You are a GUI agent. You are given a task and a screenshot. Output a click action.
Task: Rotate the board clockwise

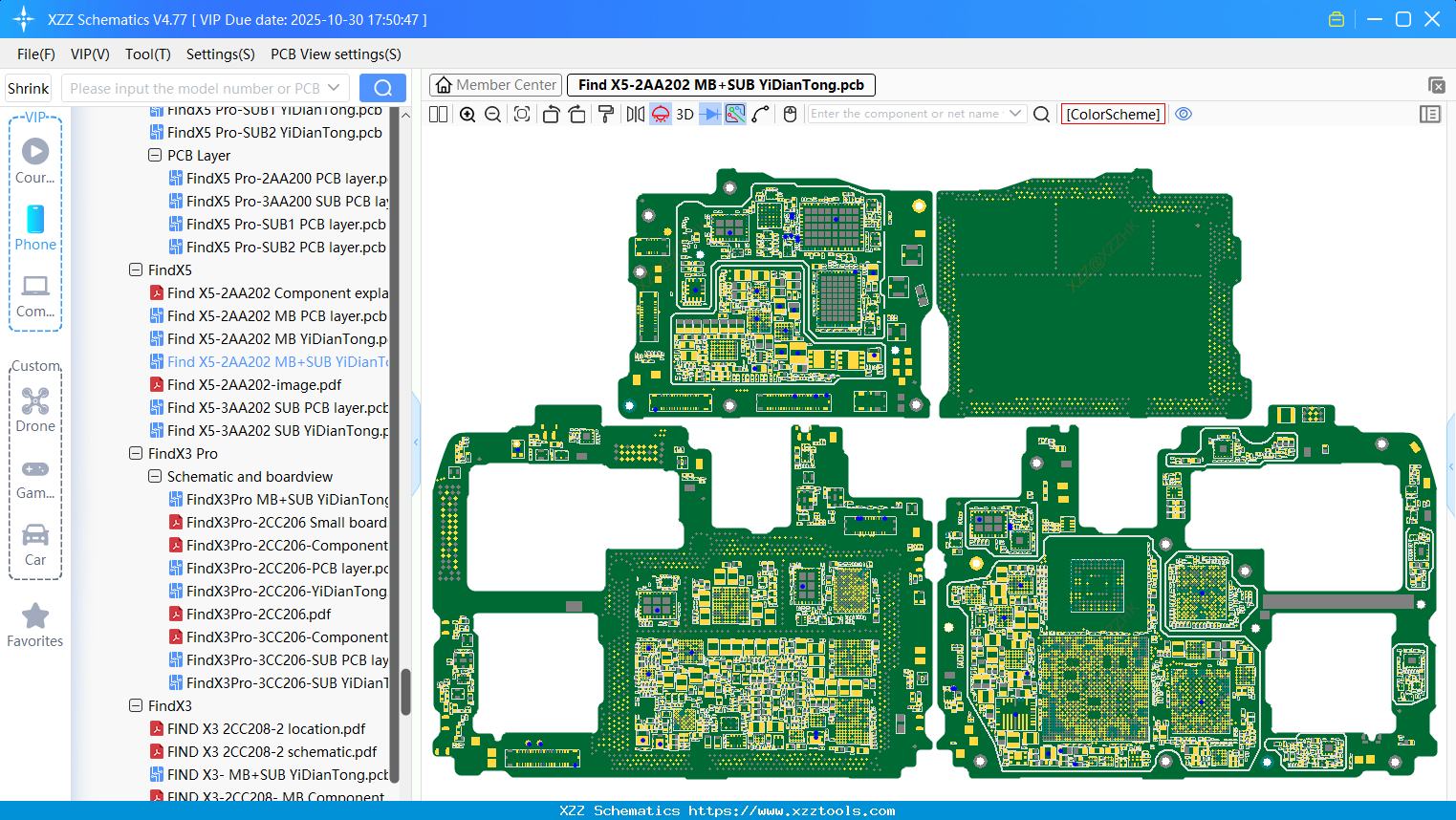click(x=577, y=115)
